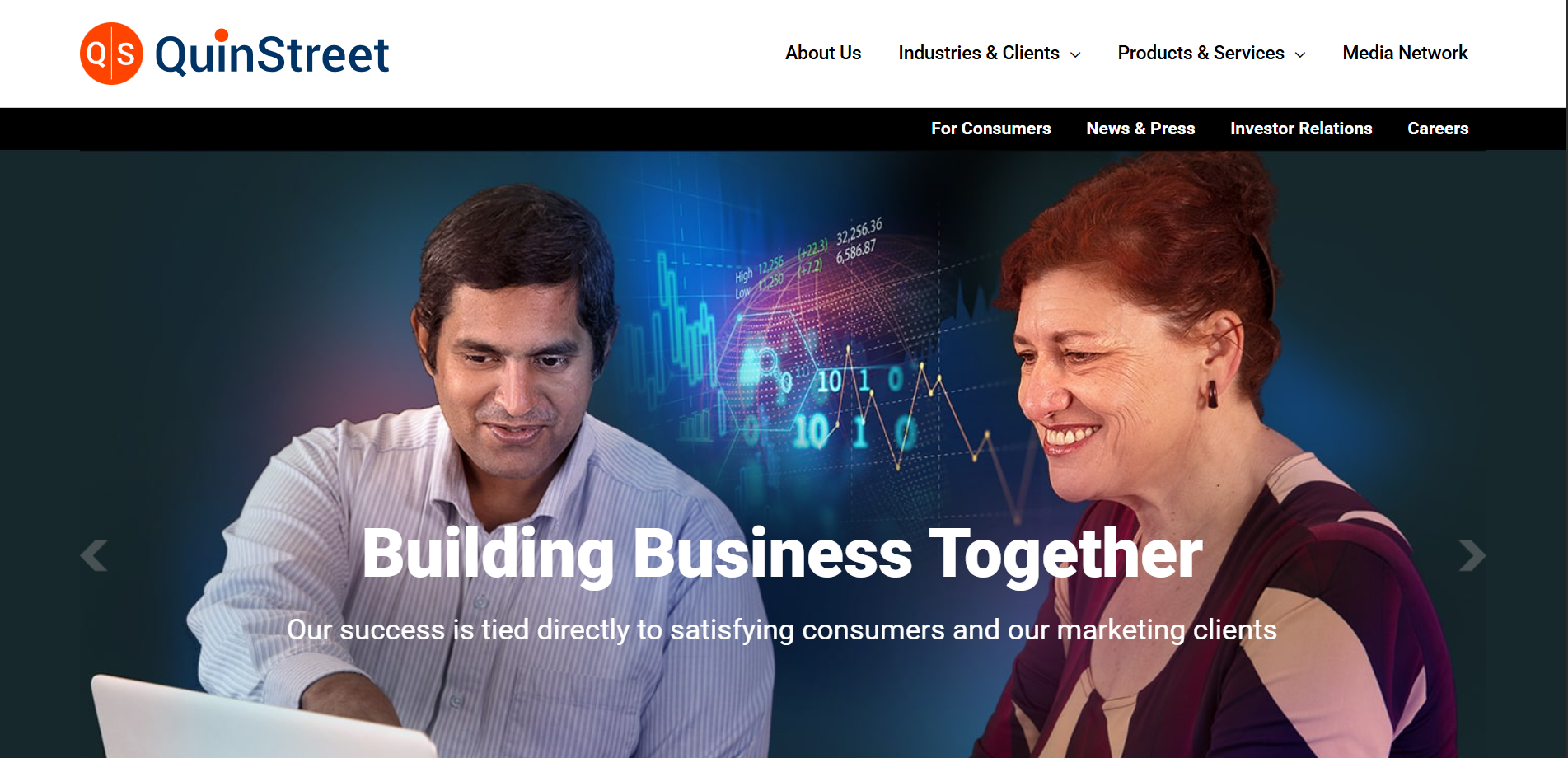Visit For Consumers link
The height and width of the screenshot is (758, 1568).
pyautogui.click(x=990, y=129)
